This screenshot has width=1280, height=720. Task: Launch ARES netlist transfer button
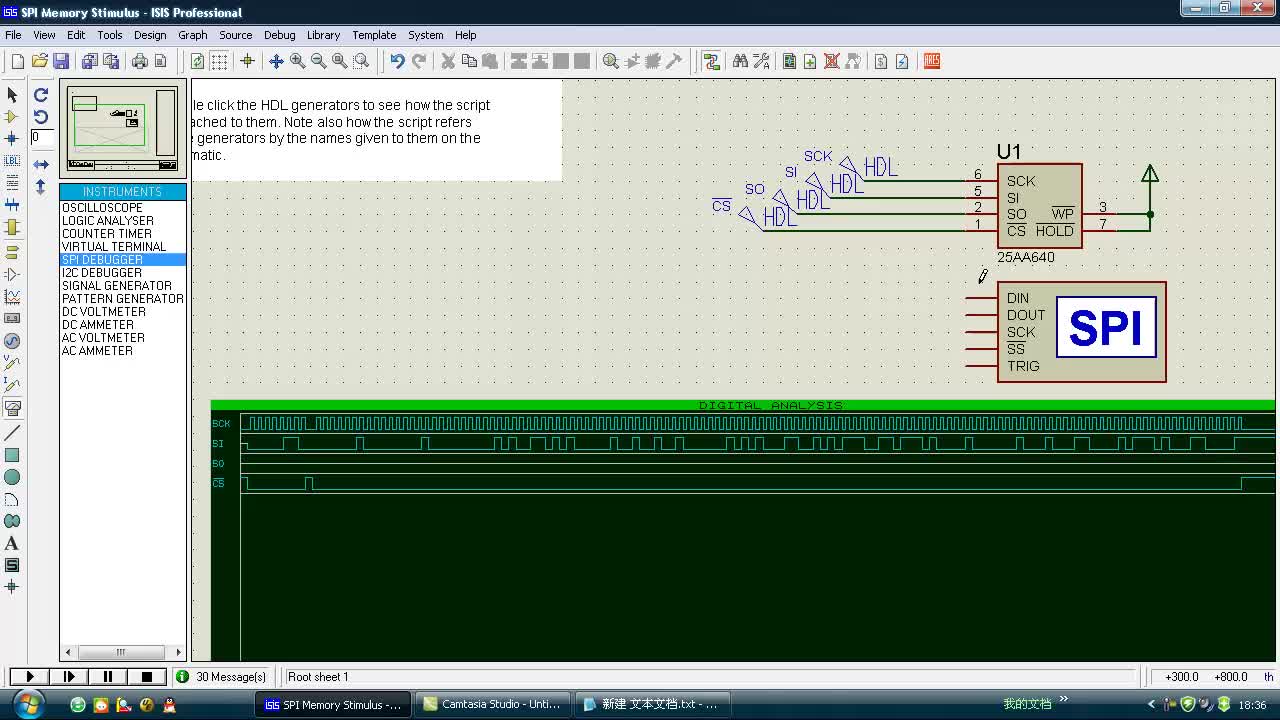(x=931, y=61)
